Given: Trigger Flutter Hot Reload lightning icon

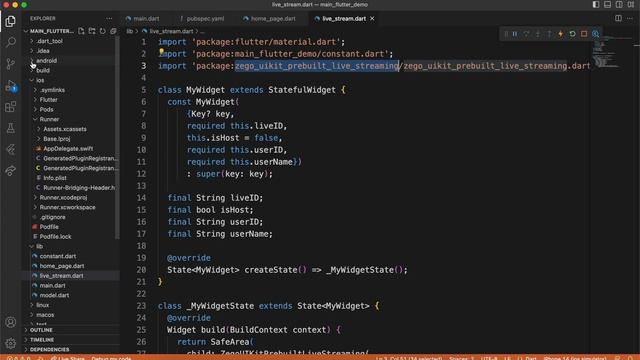Looking at the screenshot, I should click(561, 34).
